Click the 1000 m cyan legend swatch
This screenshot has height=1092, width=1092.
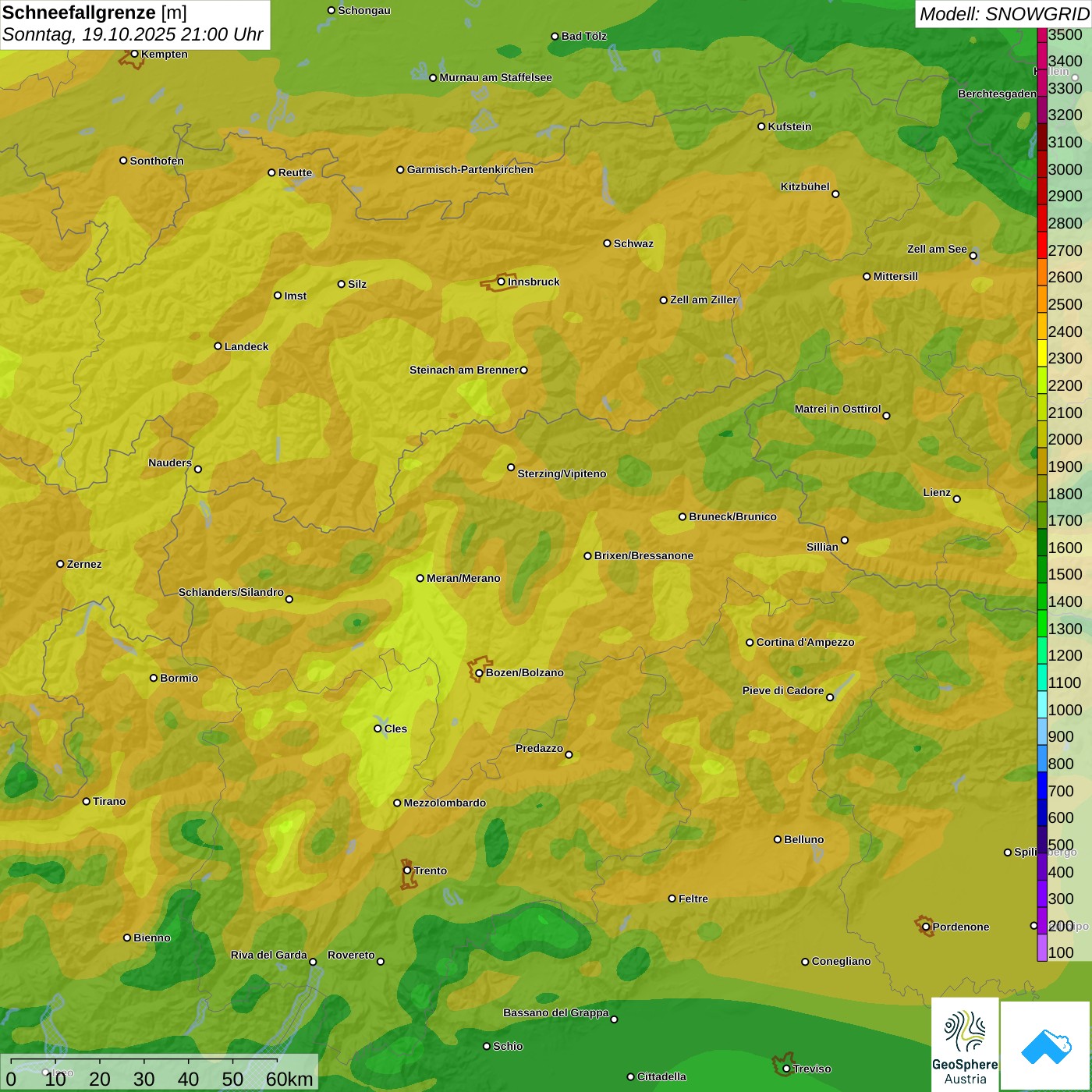point(1042,704)
